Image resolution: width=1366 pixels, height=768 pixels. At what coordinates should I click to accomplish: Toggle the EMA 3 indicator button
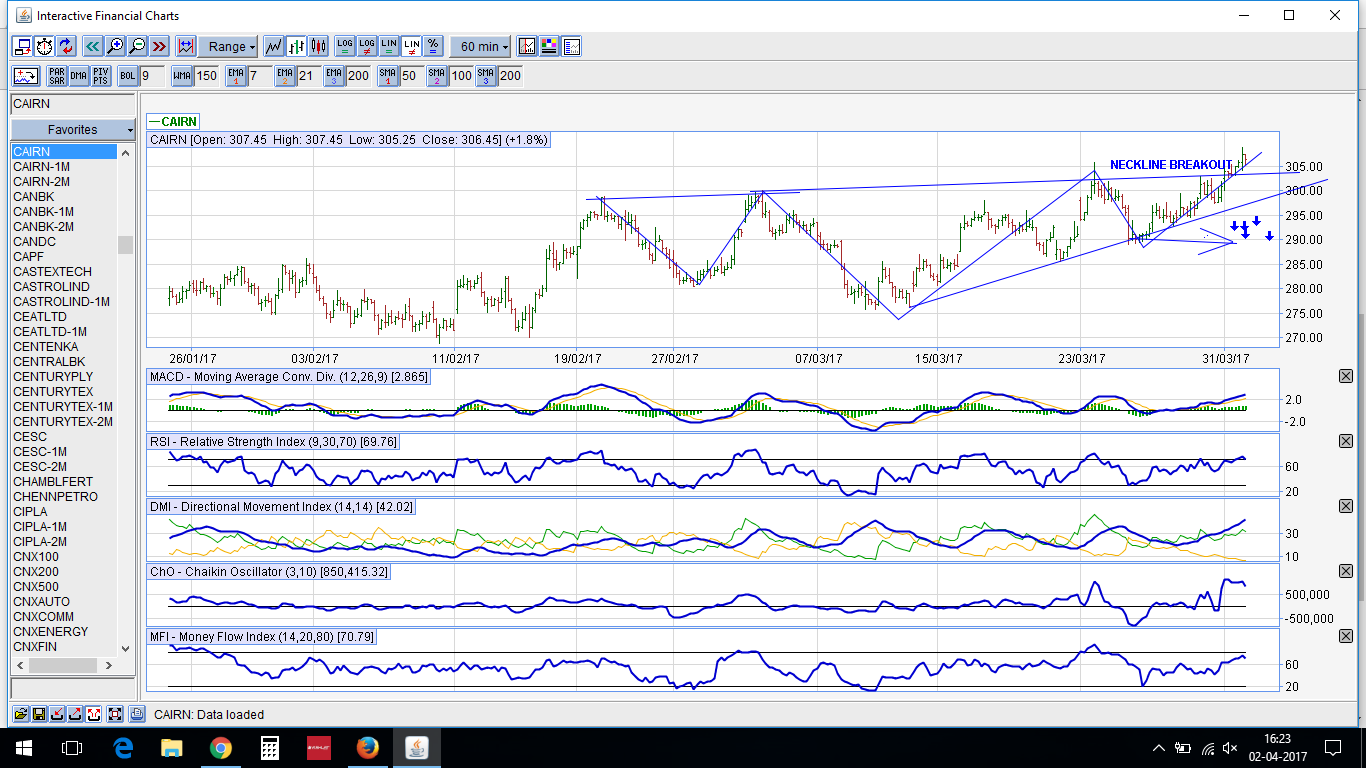334,75
